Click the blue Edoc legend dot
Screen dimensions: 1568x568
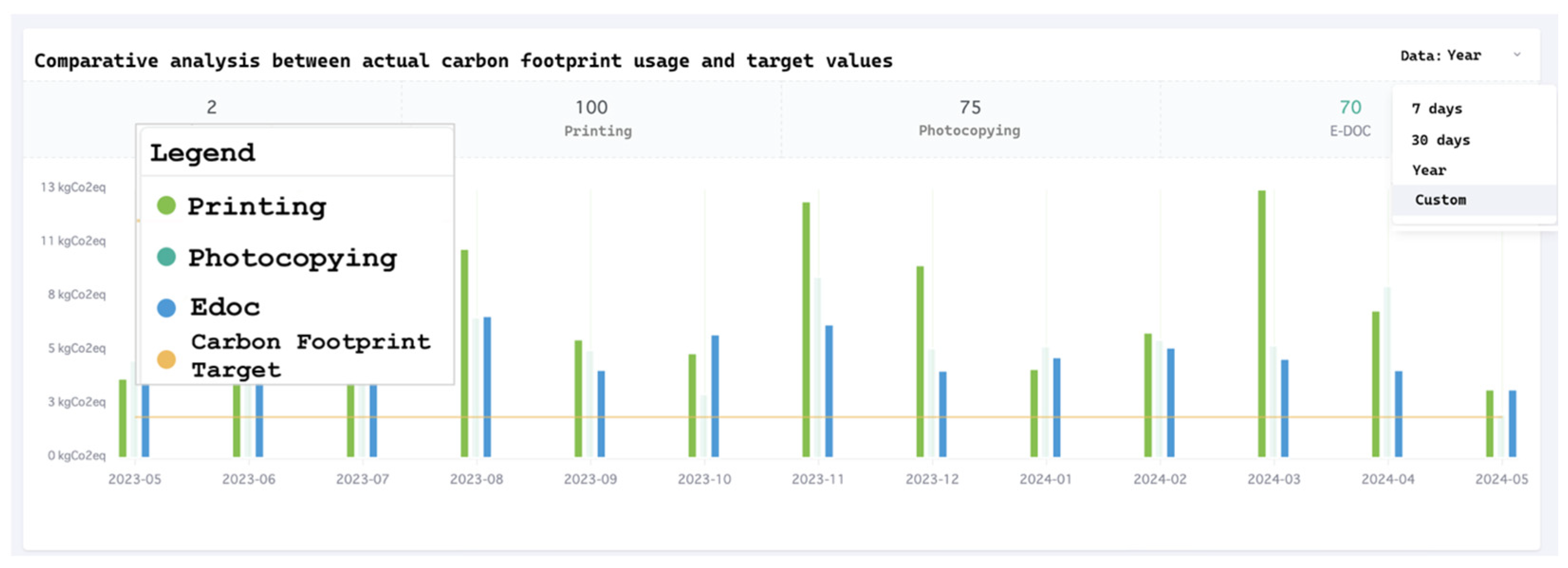click(166, 307)
